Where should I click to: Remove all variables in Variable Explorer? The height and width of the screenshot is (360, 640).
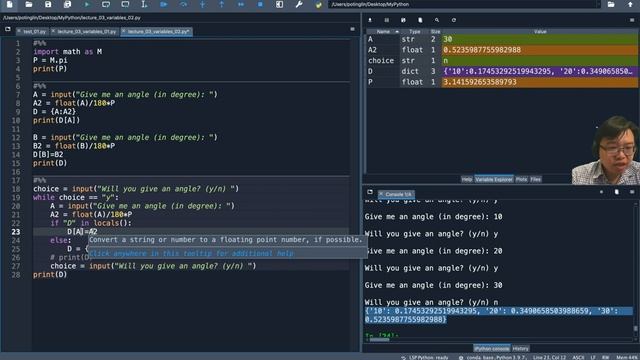(x=420, y=20)
